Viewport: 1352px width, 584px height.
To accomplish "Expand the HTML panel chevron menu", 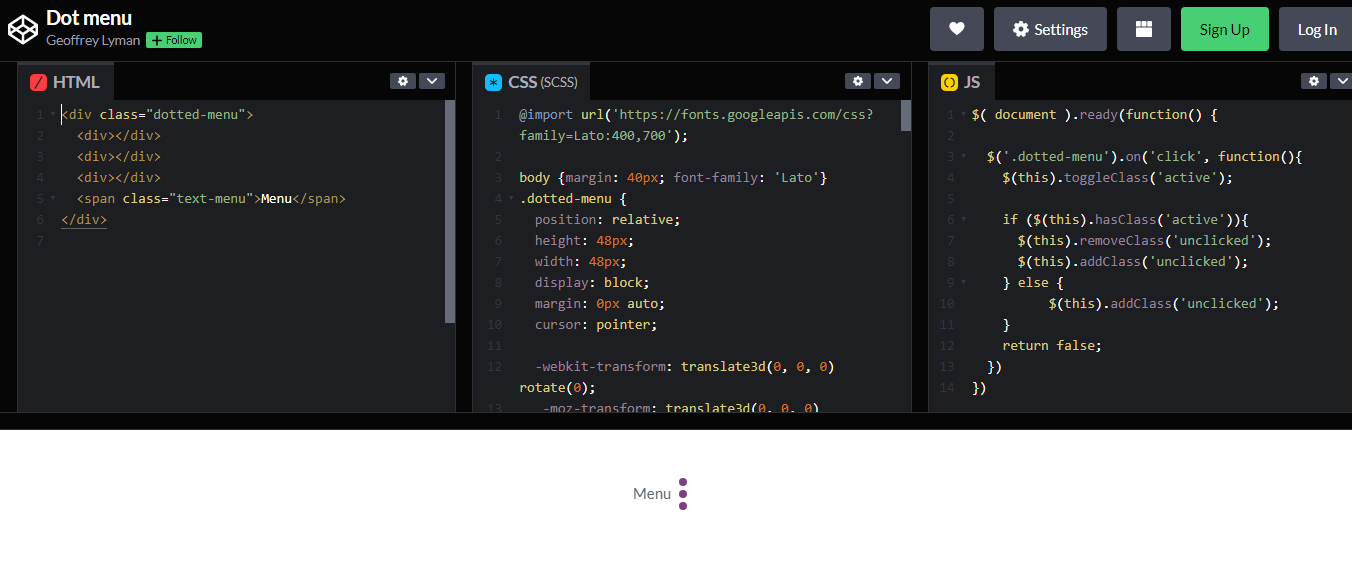I will (x=431, y=81).
